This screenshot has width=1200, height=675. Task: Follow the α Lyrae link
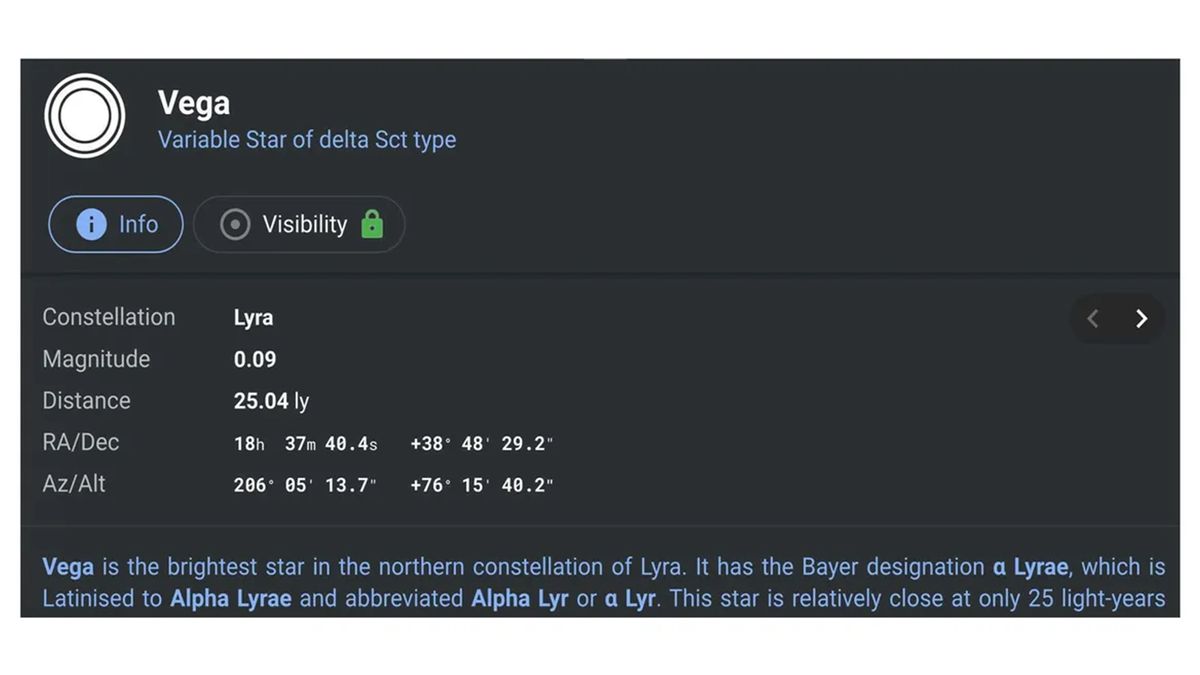point(1031,567)
